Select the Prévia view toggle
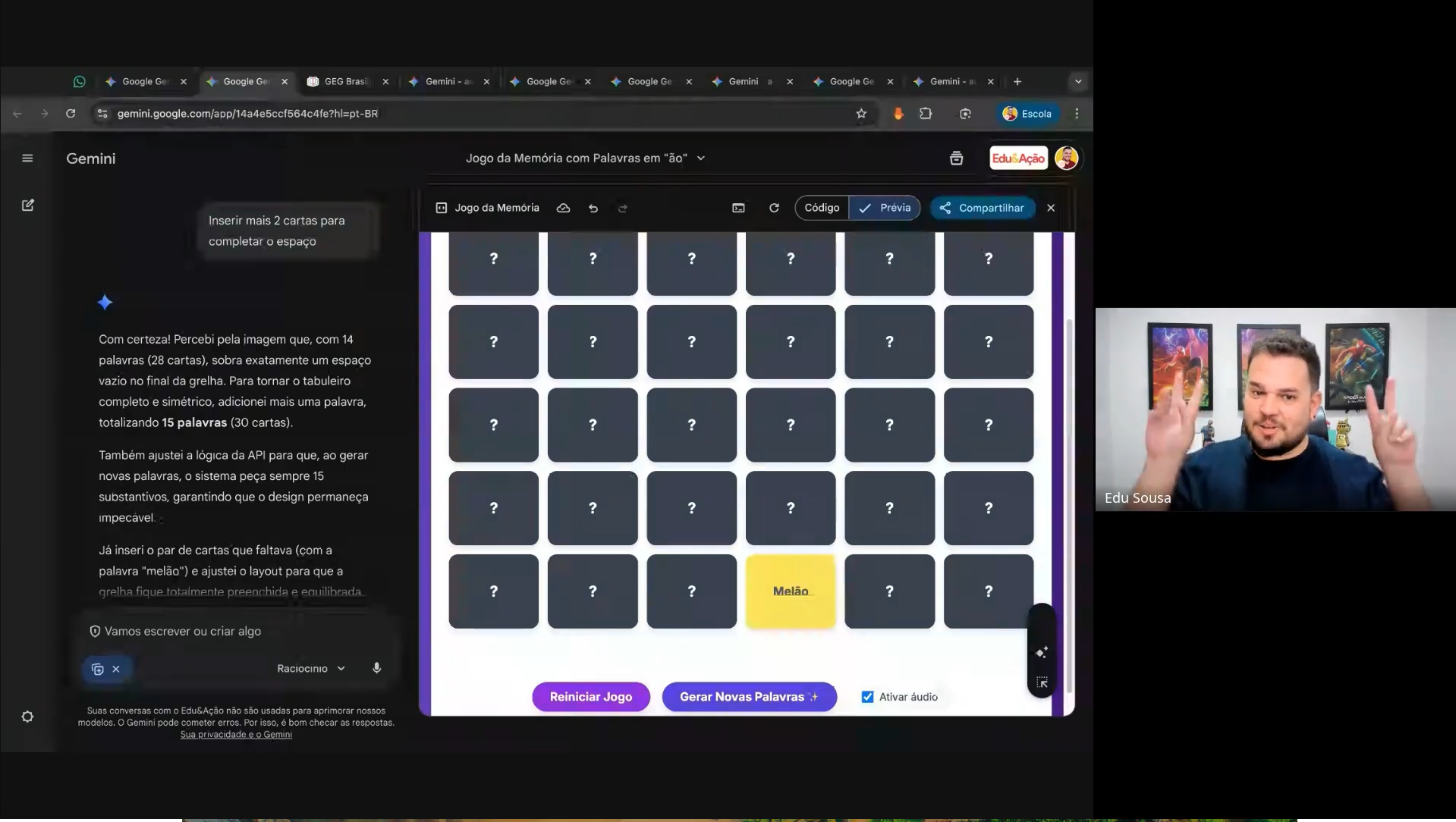1456x822 pixels. [885, 208]
